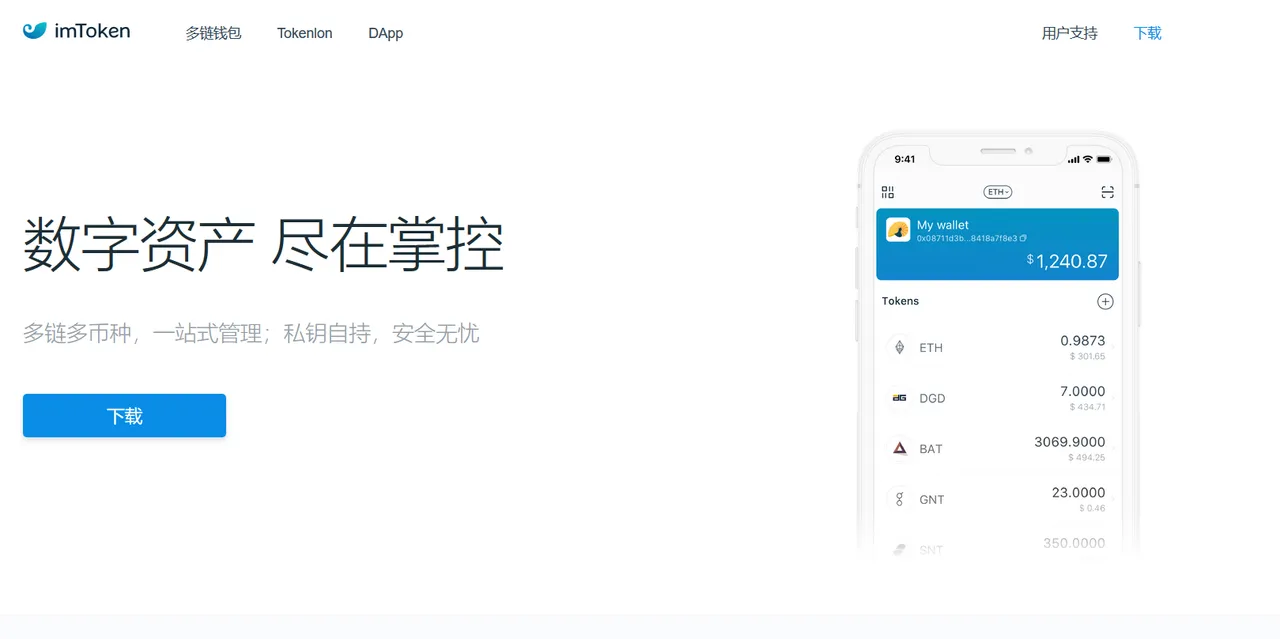Open the Tokenlon nav link

[x=305, y=33]
